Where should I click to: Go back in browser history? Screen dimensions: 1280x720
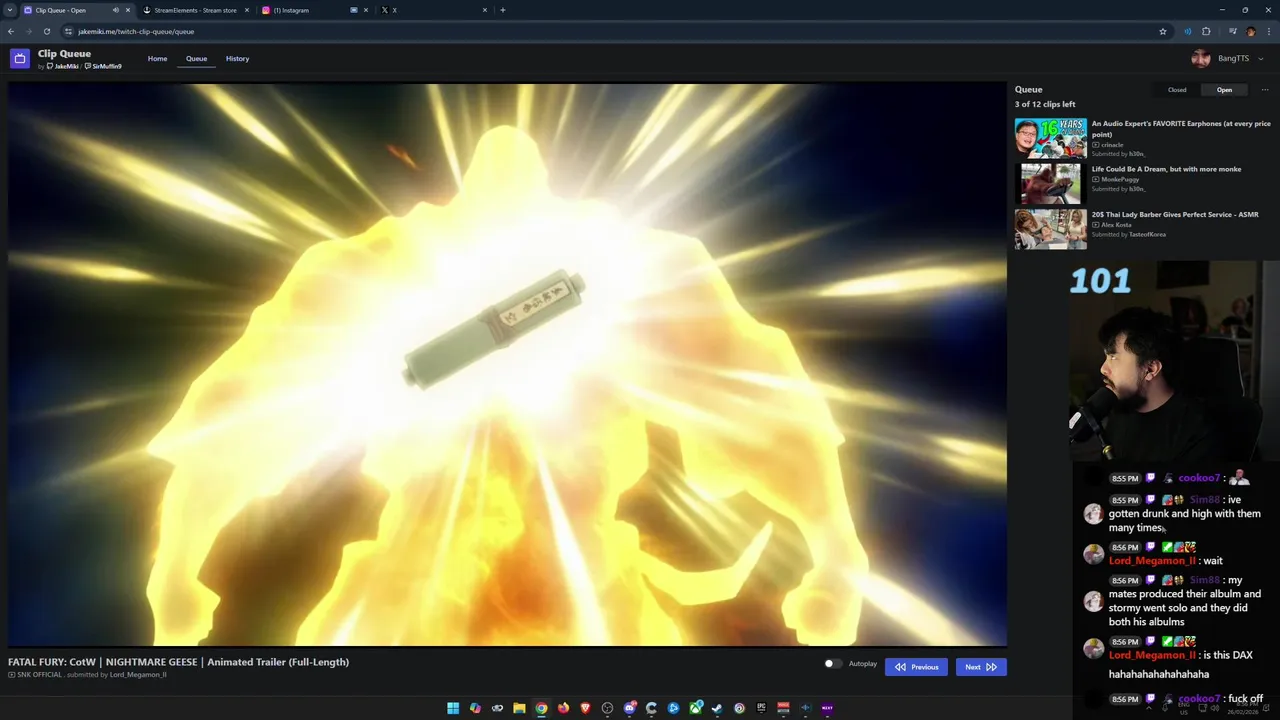coord(11,31)
